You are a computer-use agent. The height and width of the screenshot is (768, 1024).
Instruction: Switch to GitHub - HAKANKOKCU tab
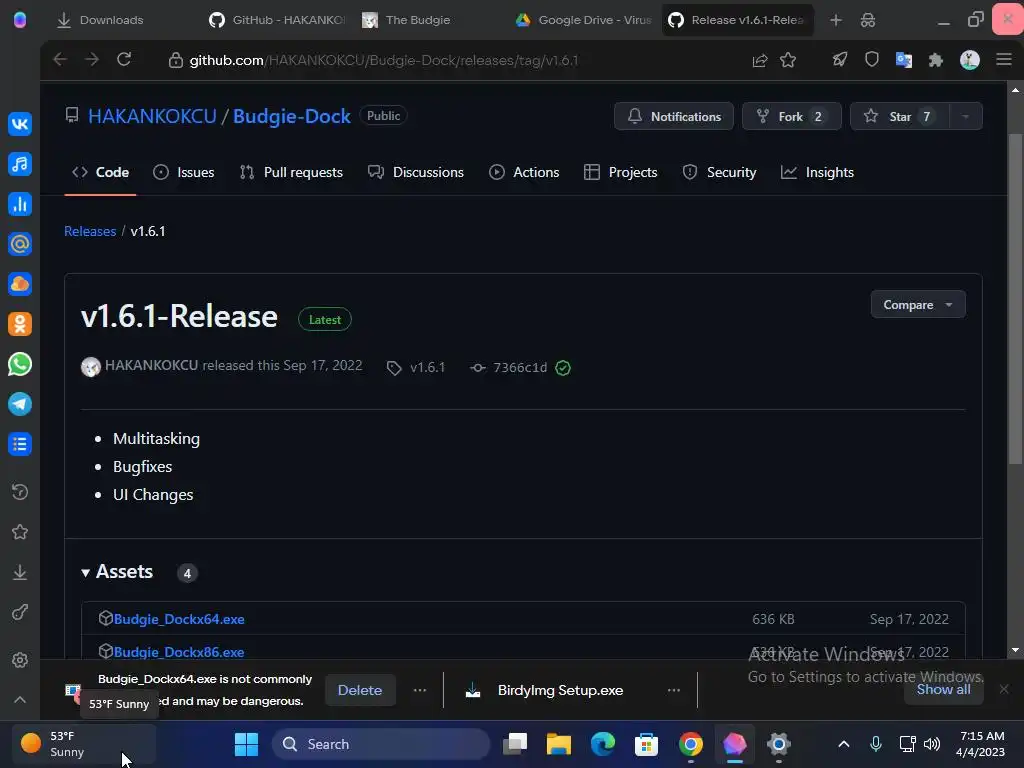coord(276,20)
